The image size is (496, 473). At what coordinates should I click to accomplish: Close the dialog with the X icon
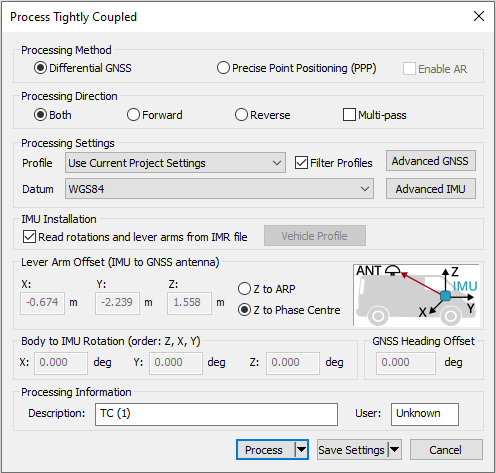479,16
